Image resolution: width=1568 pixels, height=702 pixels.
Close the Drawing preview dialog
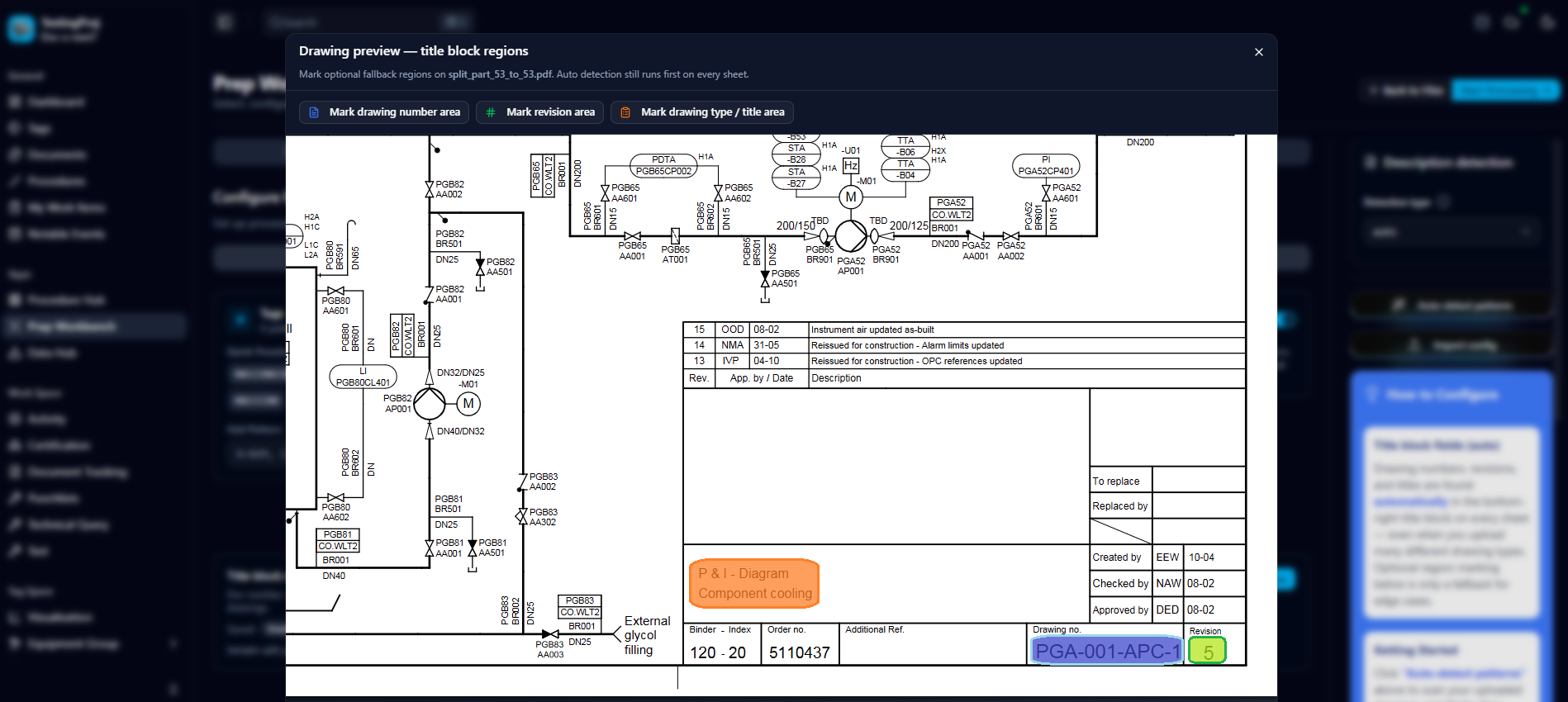(1259, 52)
